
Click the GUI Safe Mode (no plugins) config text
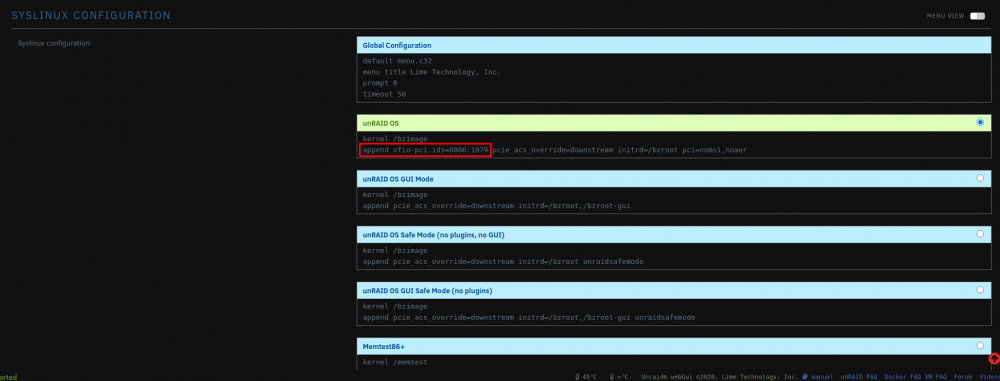tap(674, 312)
